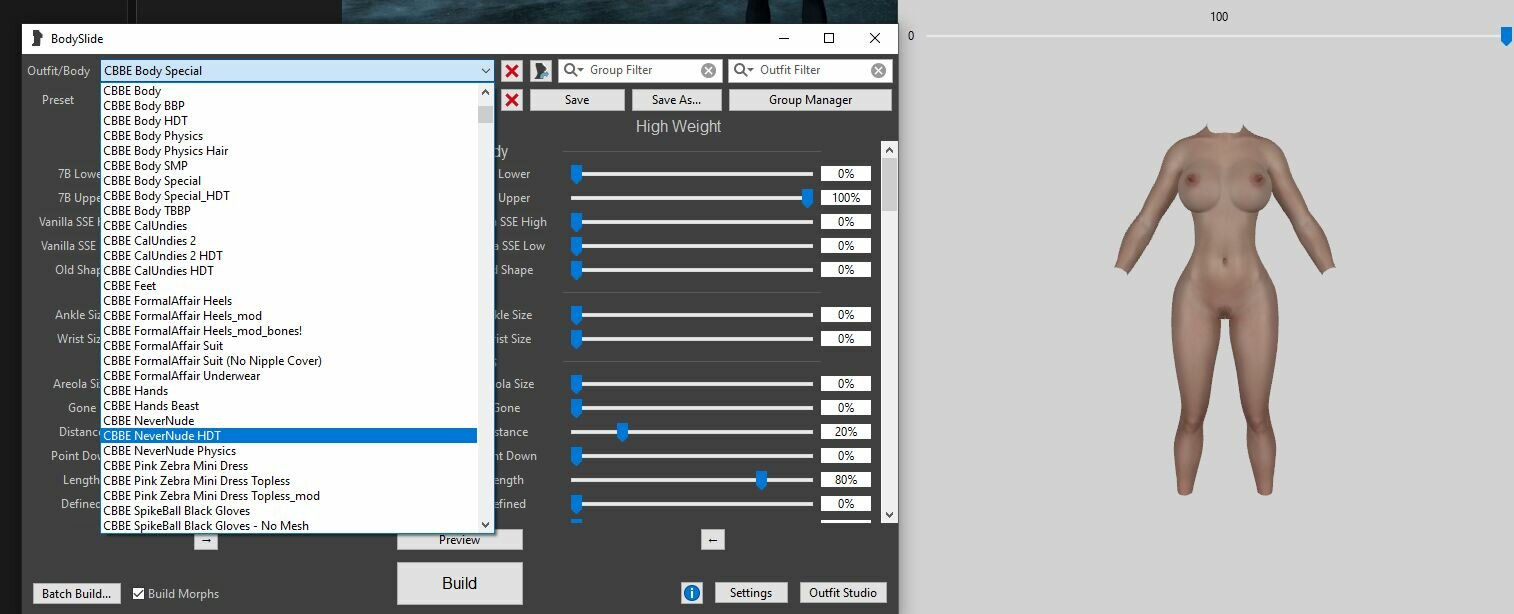Select CBBE NeverNude HDT entry
The height and width of the screenshot is (614, 1514).
(x=288, y=435)
